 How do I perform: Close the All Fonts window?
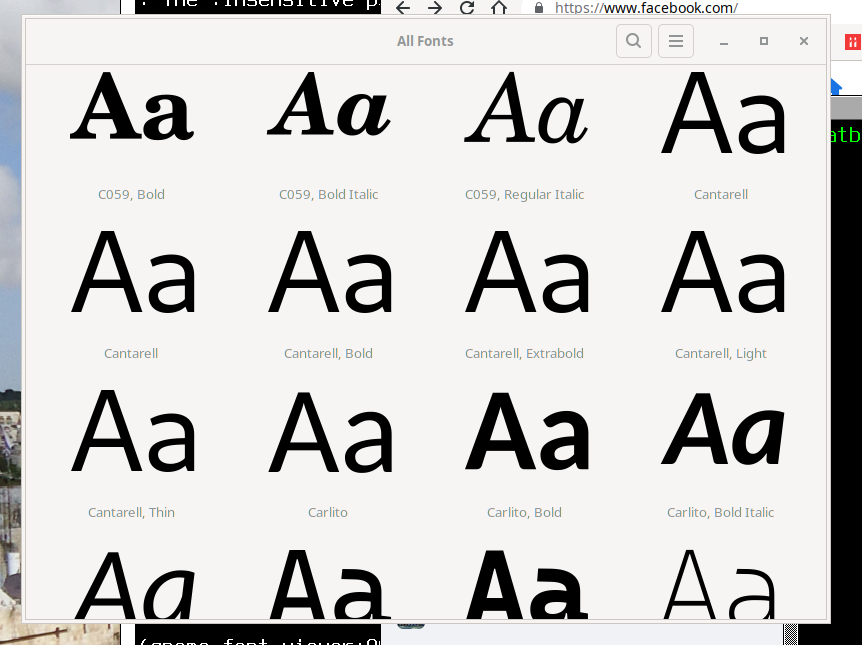pyautogui.click(x=804, y=41)
